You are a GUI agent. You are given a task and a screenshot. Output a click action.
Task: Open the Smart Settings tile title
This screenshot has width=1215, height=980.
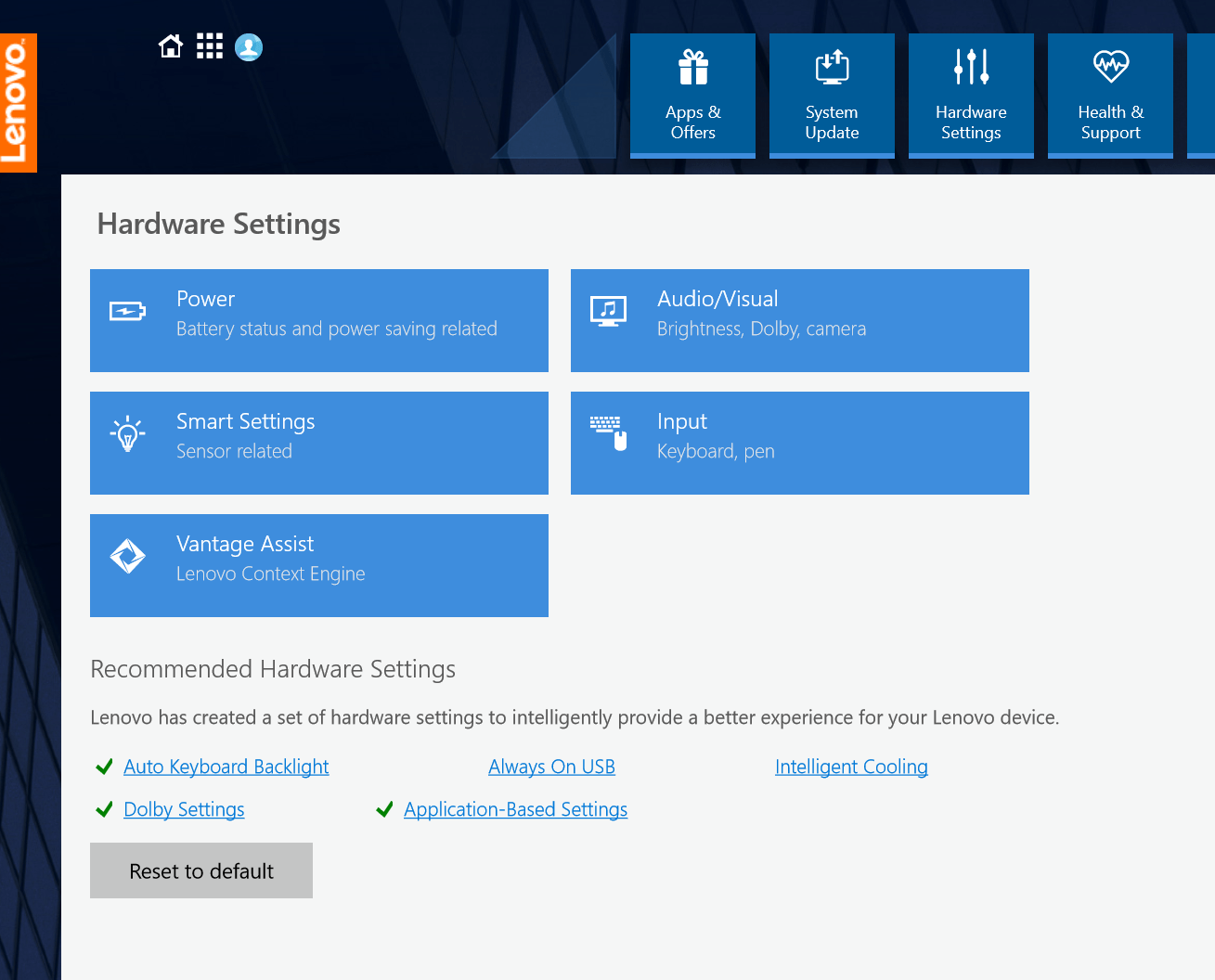point(246,422)
